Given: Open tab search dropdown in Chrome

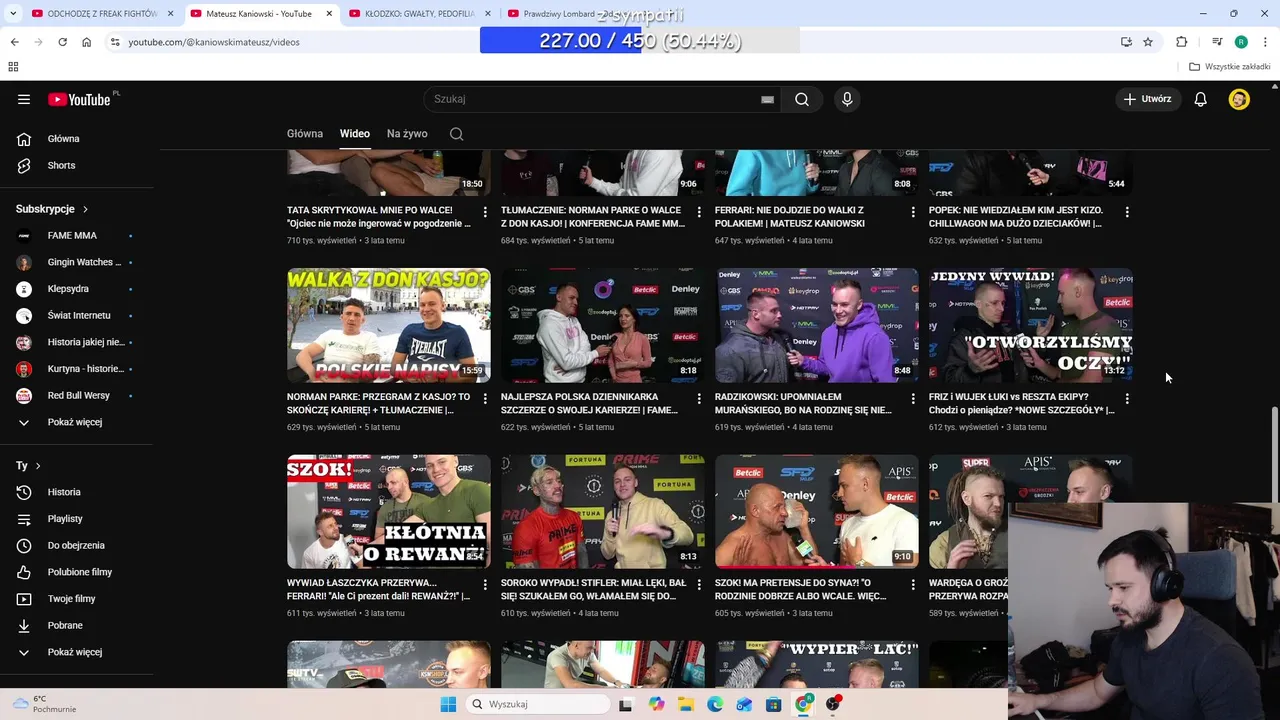Looking at the screenshot, I should tap(13, 14).
